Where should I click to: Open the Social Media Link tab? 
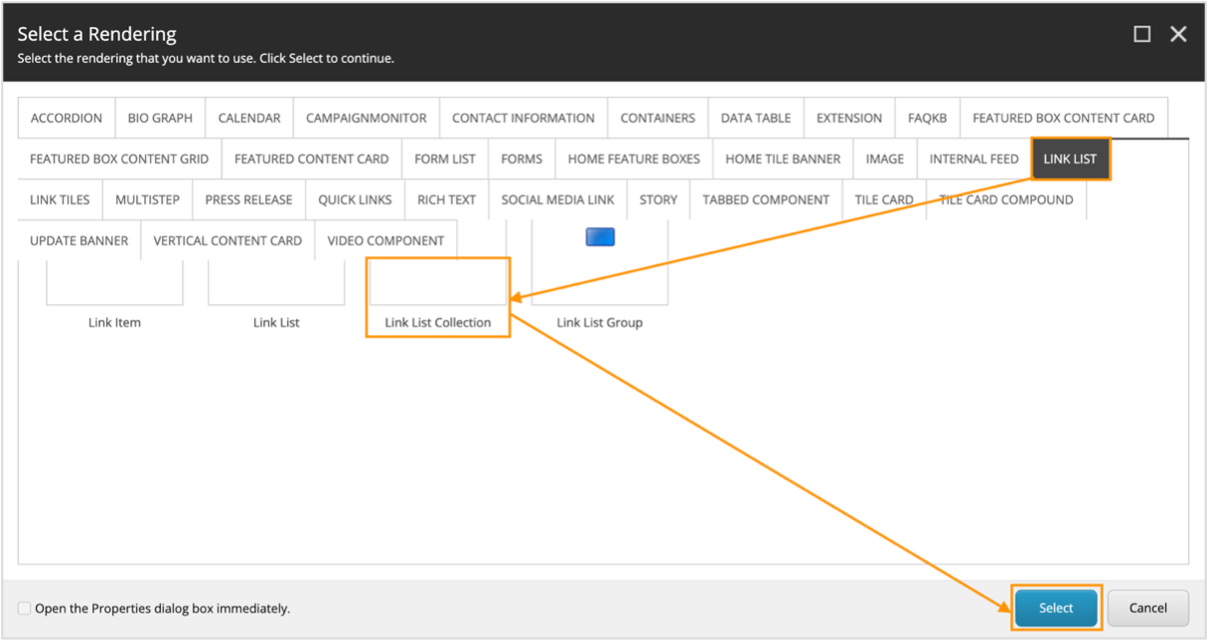pos(557,200)
